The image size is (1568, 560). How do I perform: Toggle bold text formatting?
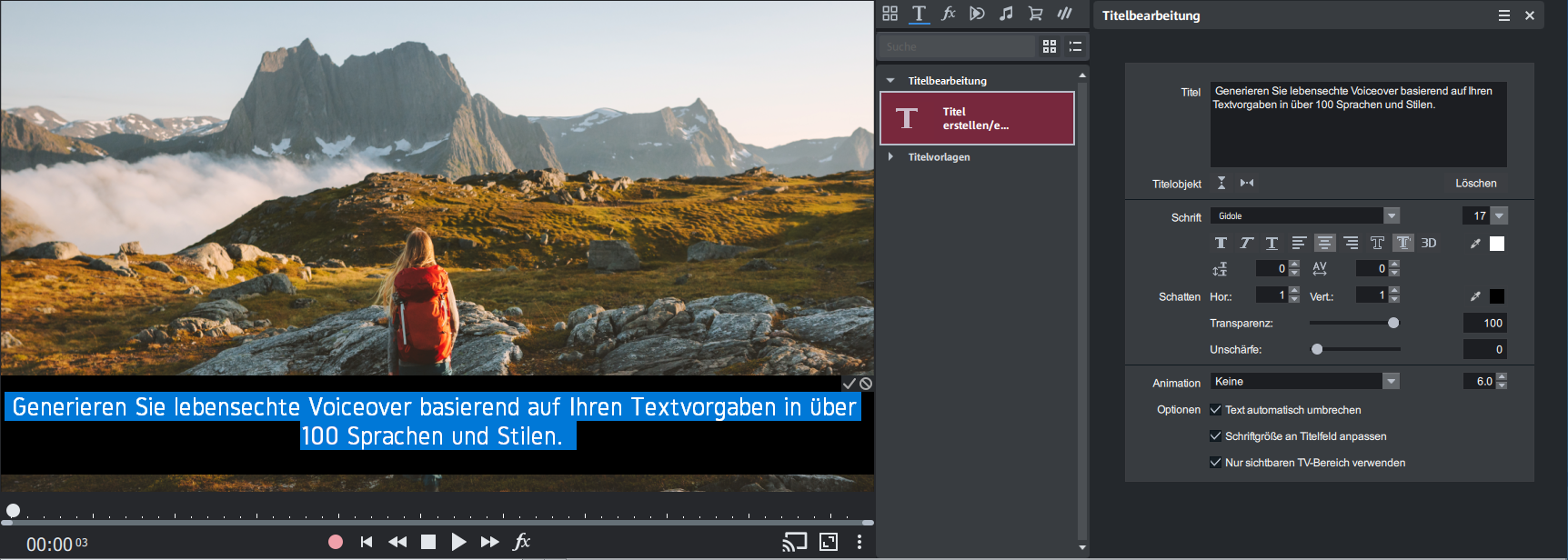tap(1221, 243)
